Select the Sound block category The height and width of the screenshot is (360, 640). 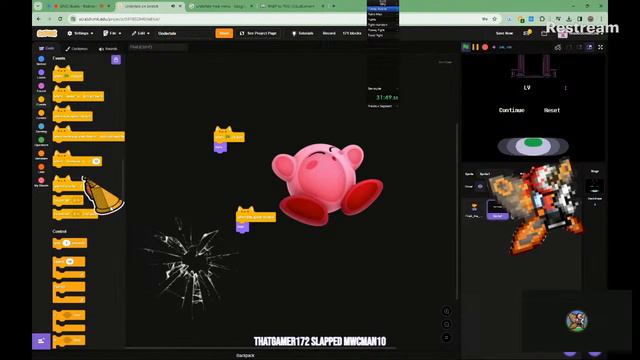click(41, 88)
